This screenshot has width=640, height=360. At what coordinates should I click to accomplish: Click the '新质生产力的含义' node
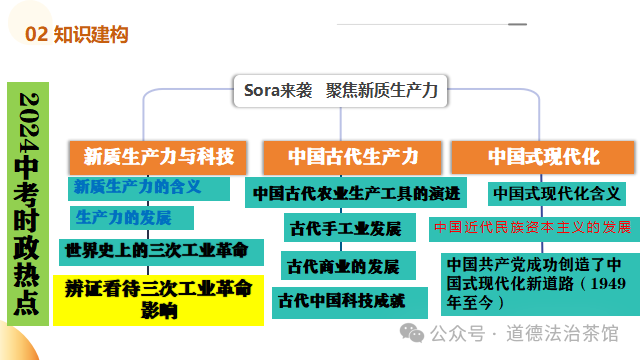(149, 188)
